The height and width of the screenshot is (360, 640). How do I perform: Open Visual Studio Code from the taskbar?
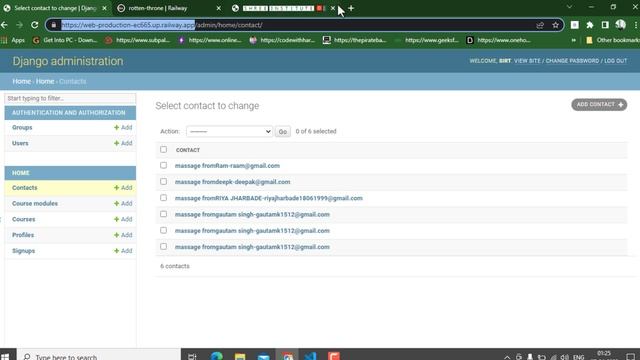pos(311,356)
